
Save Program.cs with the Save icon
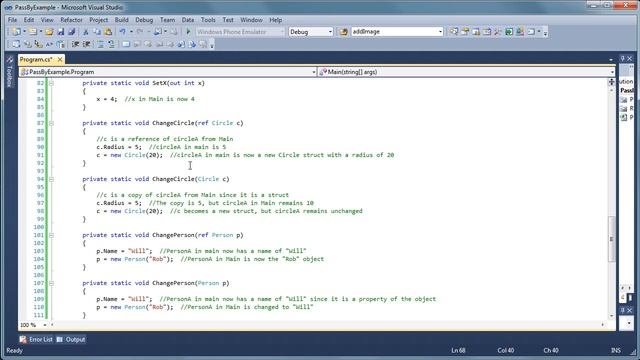click(x=61, y=32)
